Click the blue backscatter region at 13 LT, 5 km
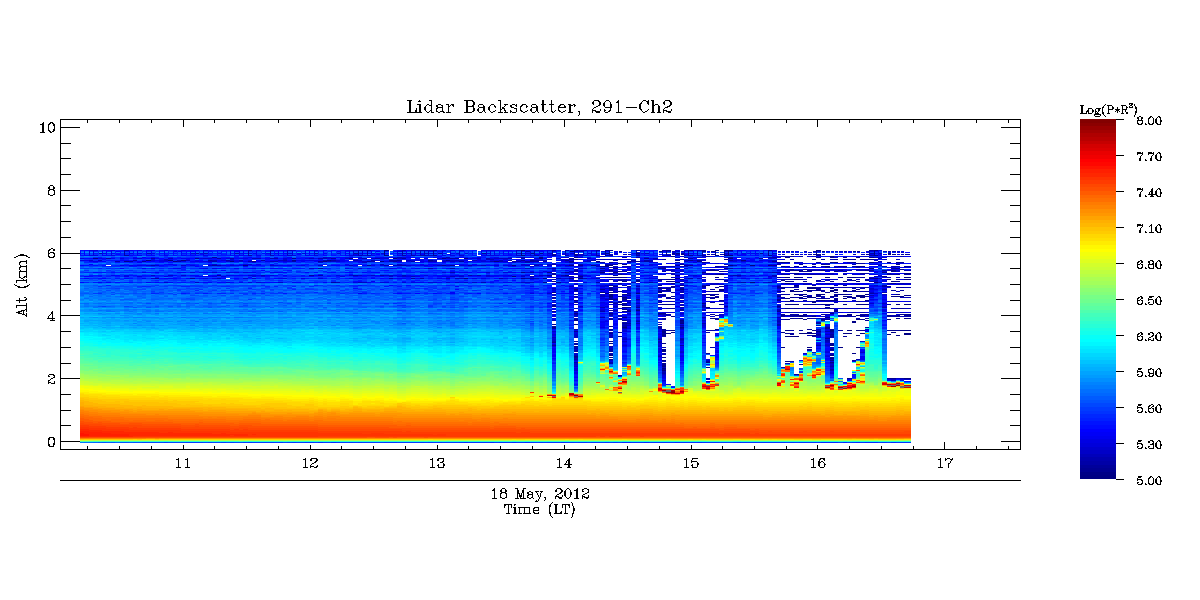Viewport: 1200px width, 600px height. (437, 284)
